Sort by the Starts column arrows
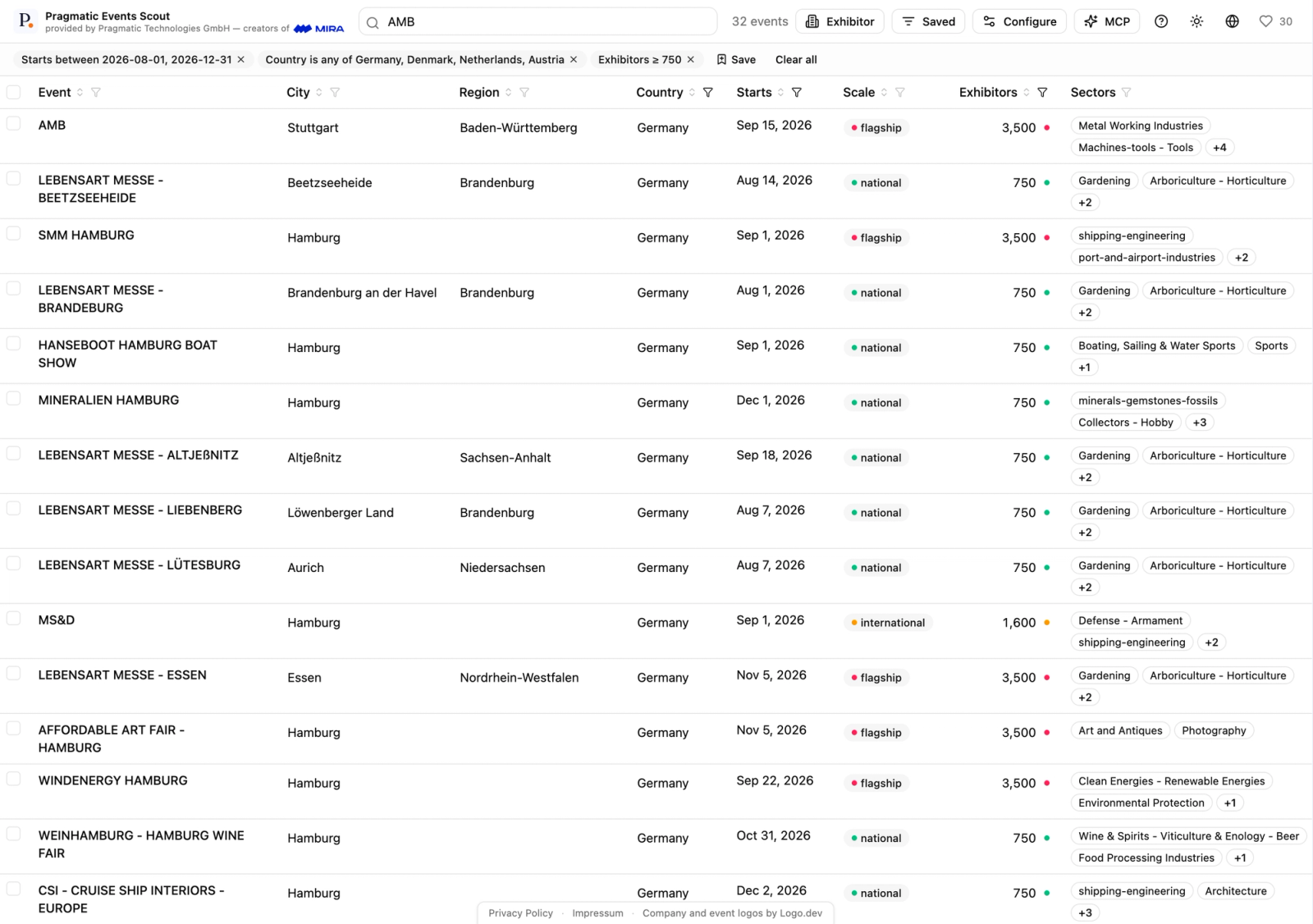Viewport: 1313px width, 924px height. point(780,93)
